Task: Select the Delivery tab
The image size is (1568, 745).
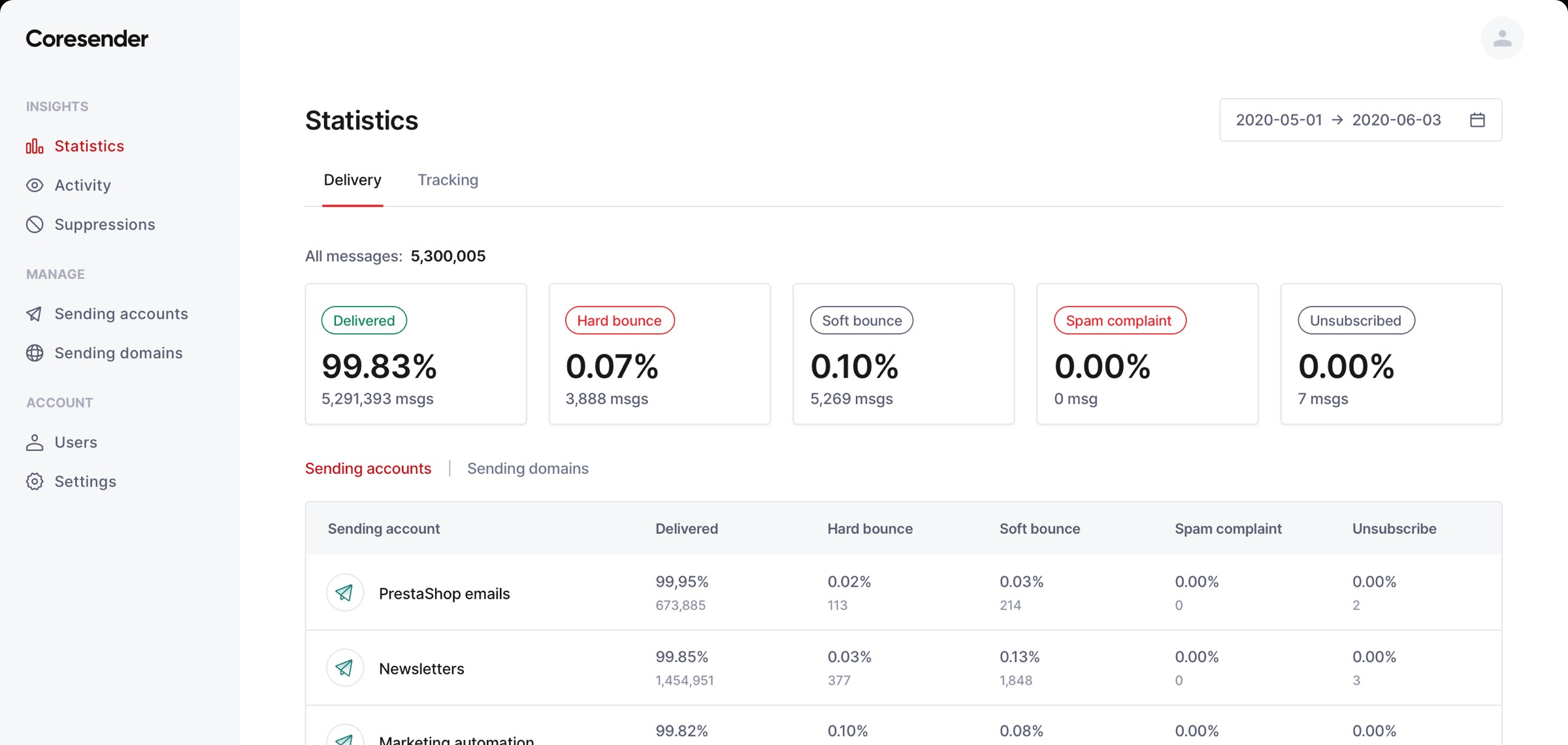Action: [353, 180]
